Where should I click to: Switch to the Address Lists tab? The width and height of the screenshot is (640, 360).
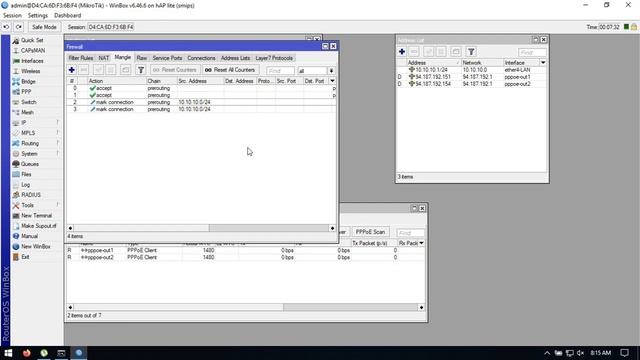(236, 58)
